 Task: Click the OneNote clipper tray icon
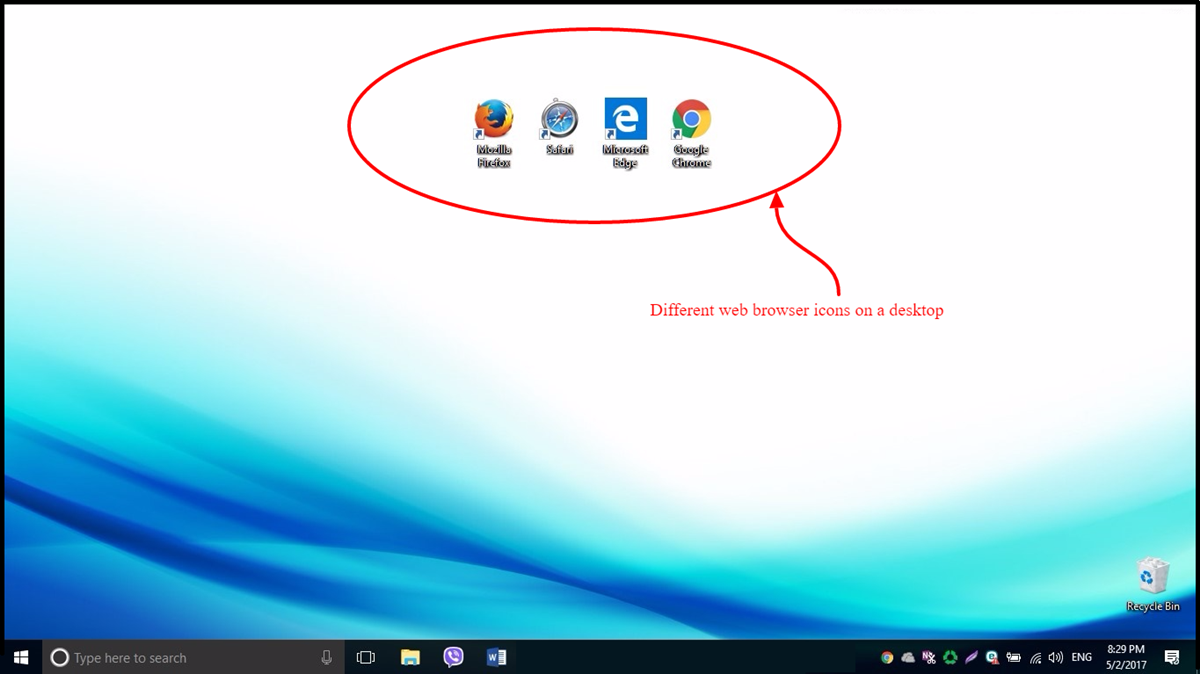(929, 658)
